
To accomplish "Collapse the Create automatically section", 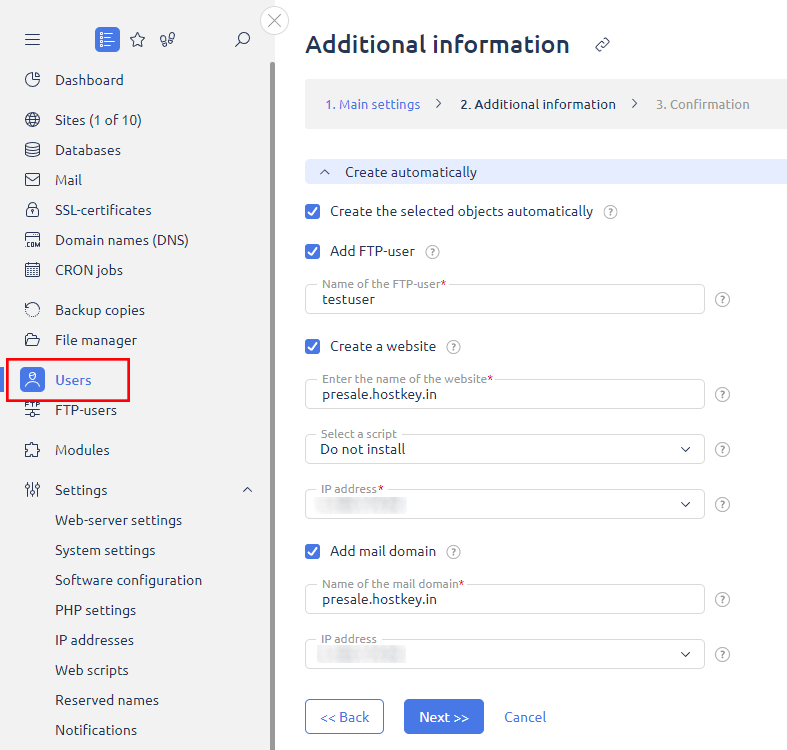I will coord(325,172).
